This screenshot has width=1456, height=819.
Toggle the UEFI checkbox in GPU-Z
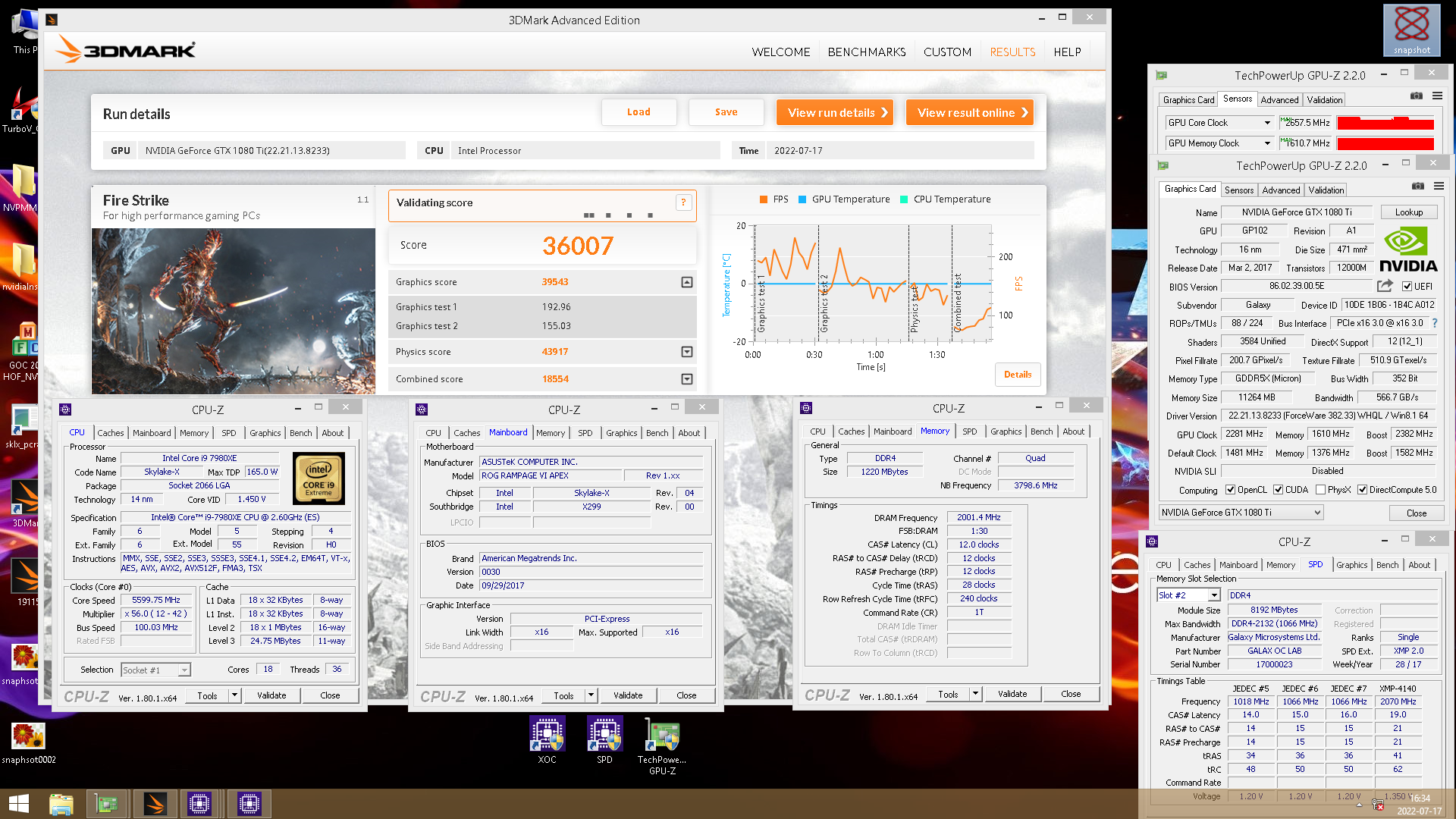1407,287
